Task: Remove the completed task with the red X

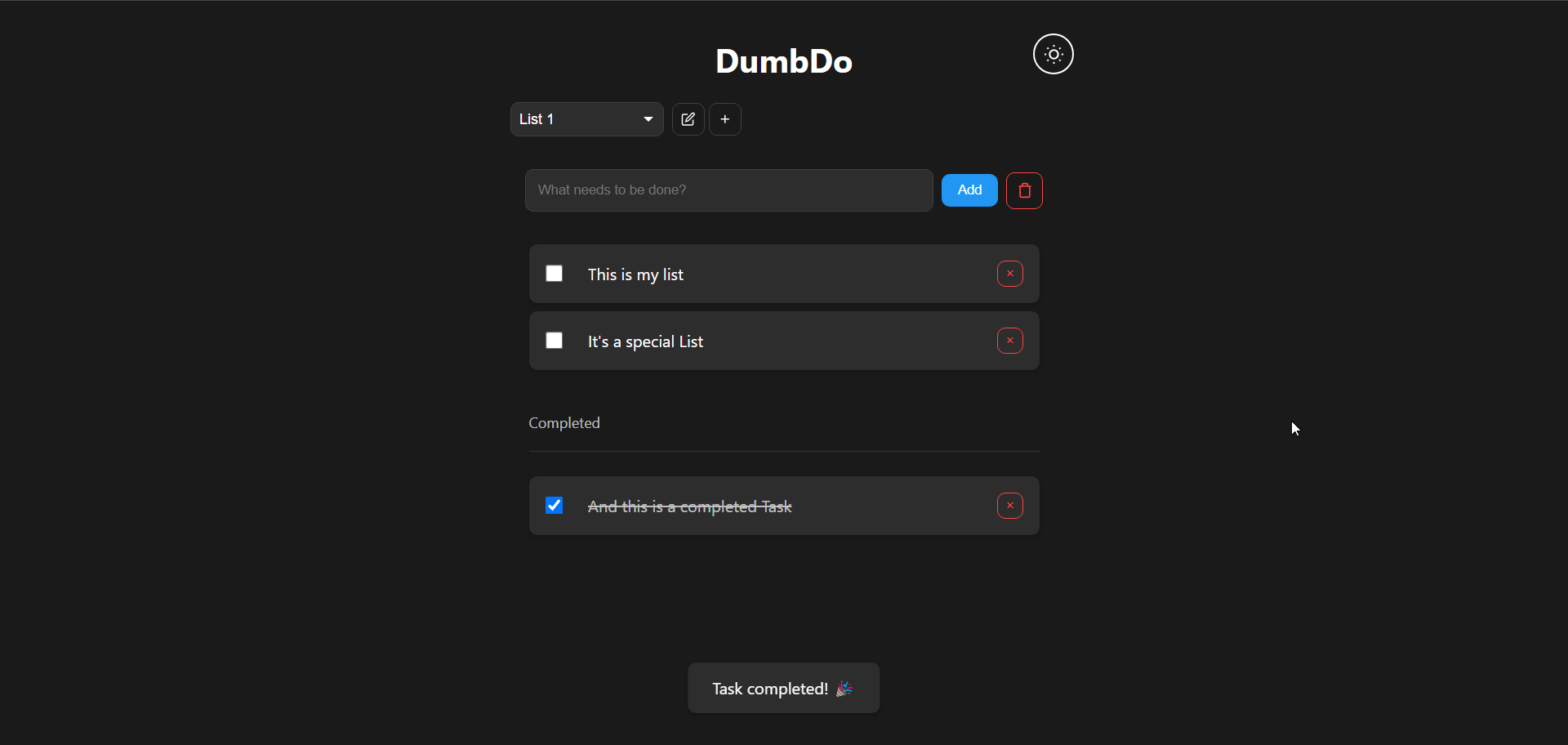Action: click(1009, 506)
